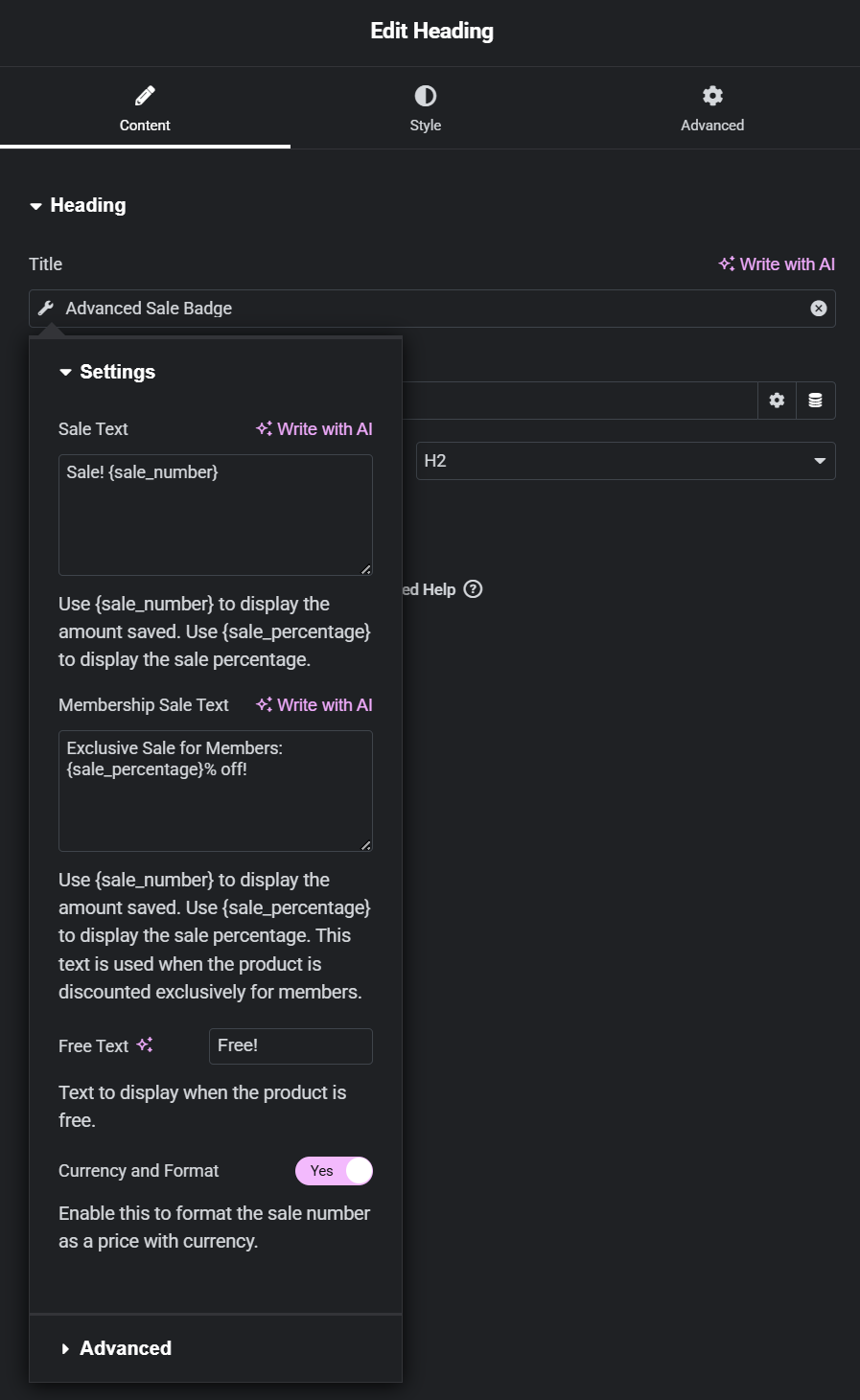Collapse the Heading section
This screenshot has width=860, height=1400.
[78, 205]
